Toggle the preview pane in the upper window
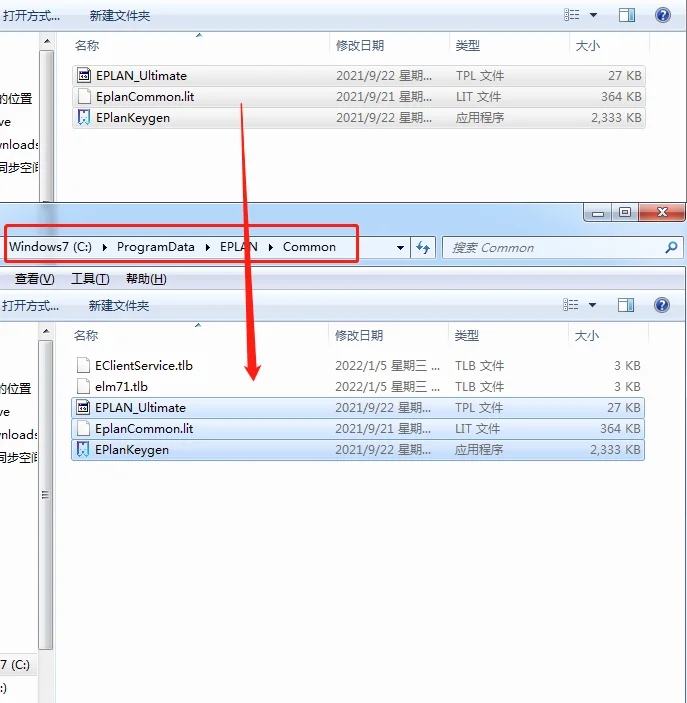Image resolution: width=687 pixels, height=703 pixels. coord(627,15)
